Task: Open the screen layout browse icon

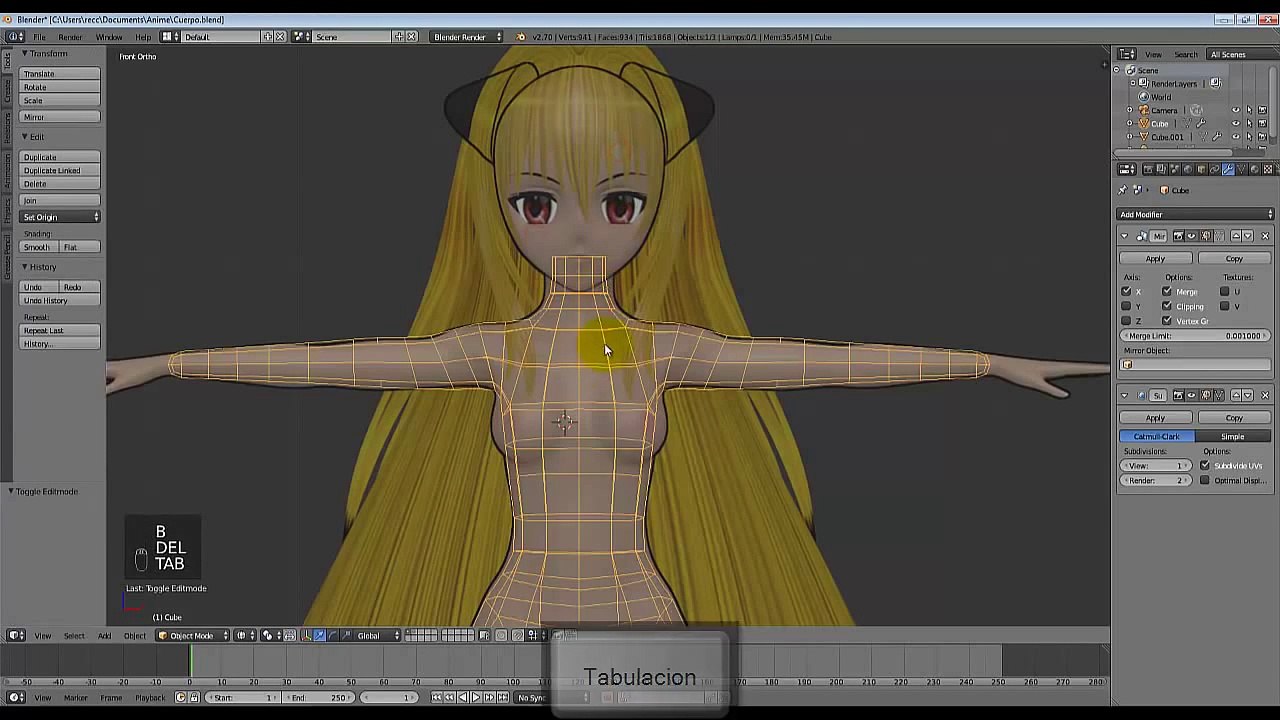Action: (168, 37)
